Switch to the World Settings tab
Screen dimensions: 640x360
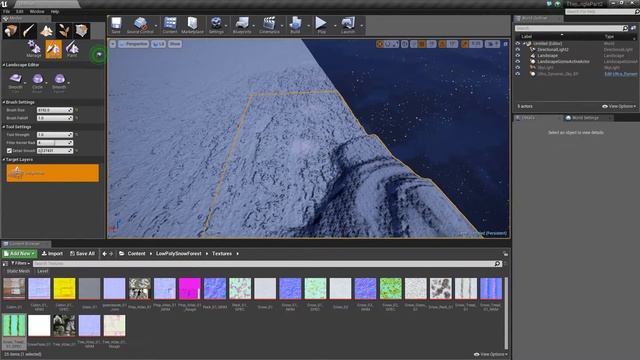click(x=585, y=118)
